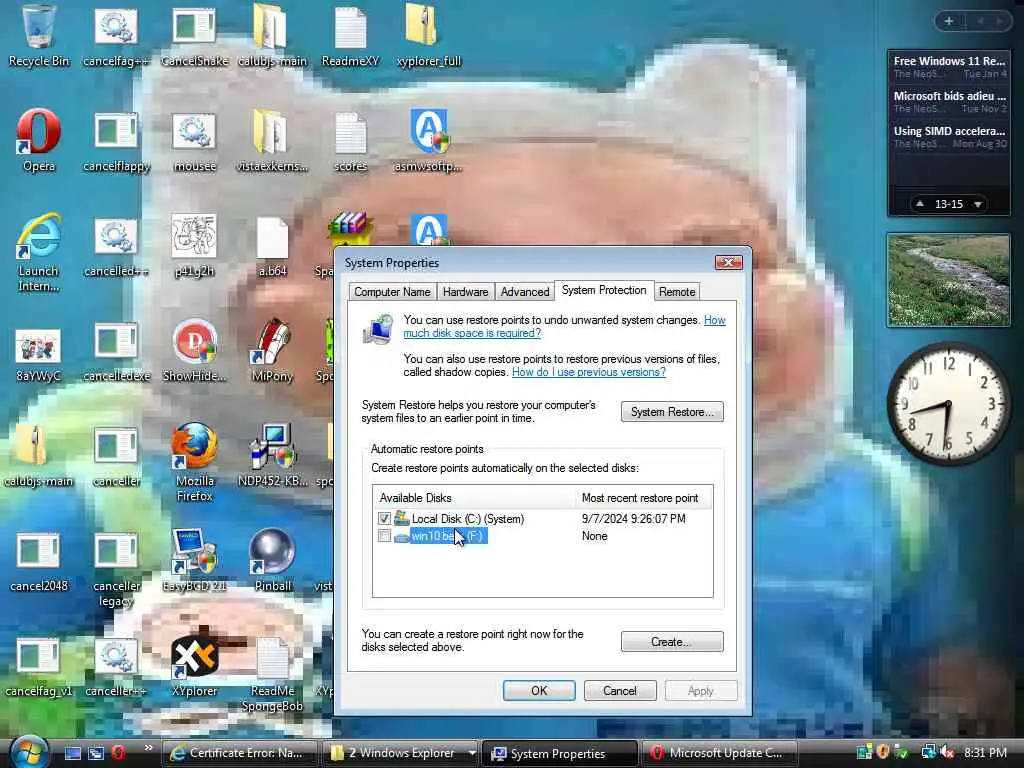The image size is (1024, 768).
Task: Click the System Restore... button
Action: pyautogui.click(x=672, y=412)
